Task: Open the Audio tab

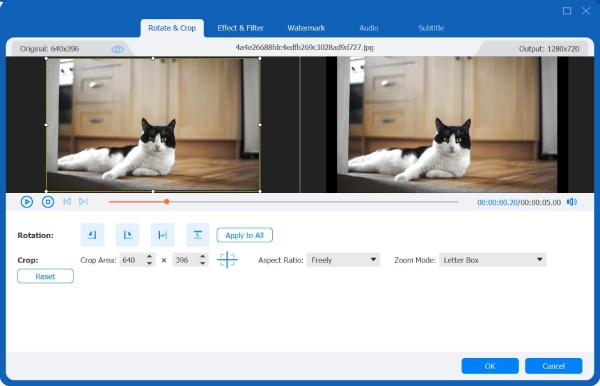Action: [x=368, y=28]
